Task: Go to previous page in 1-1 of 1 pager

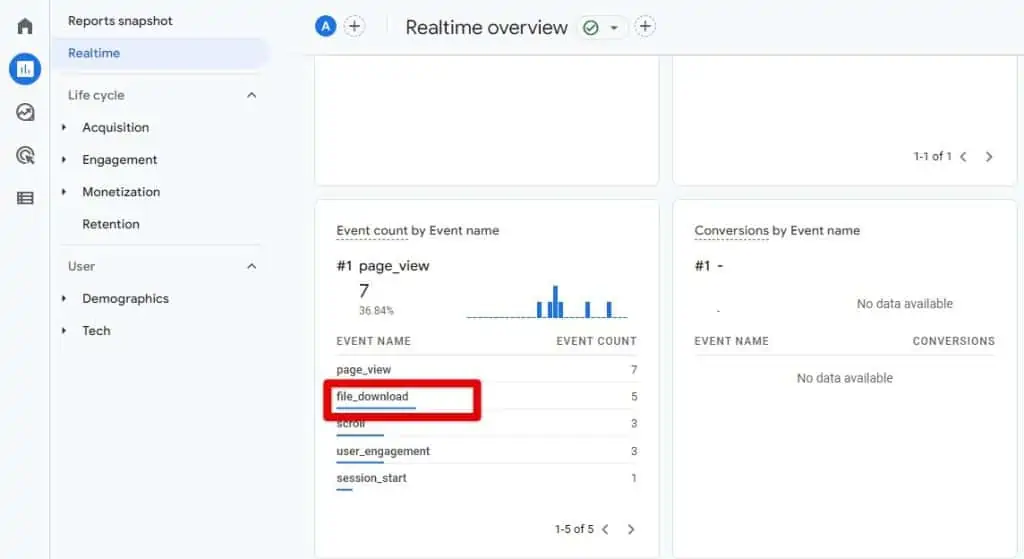Action: [963, 157]
